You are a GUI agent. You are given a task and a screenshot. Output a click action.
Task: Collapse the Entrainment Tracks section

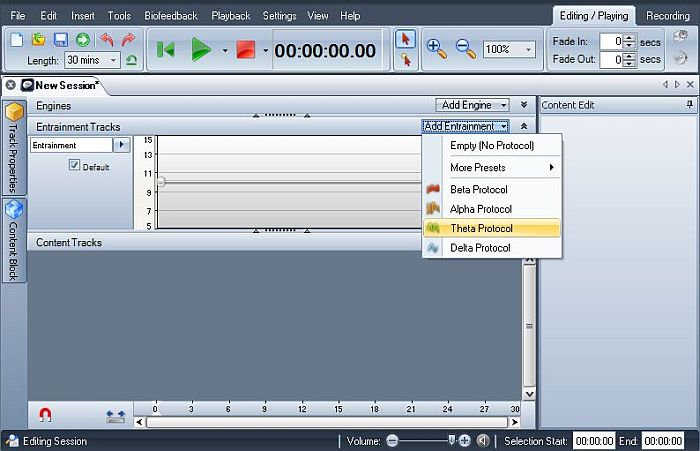[x=524, y=126]
